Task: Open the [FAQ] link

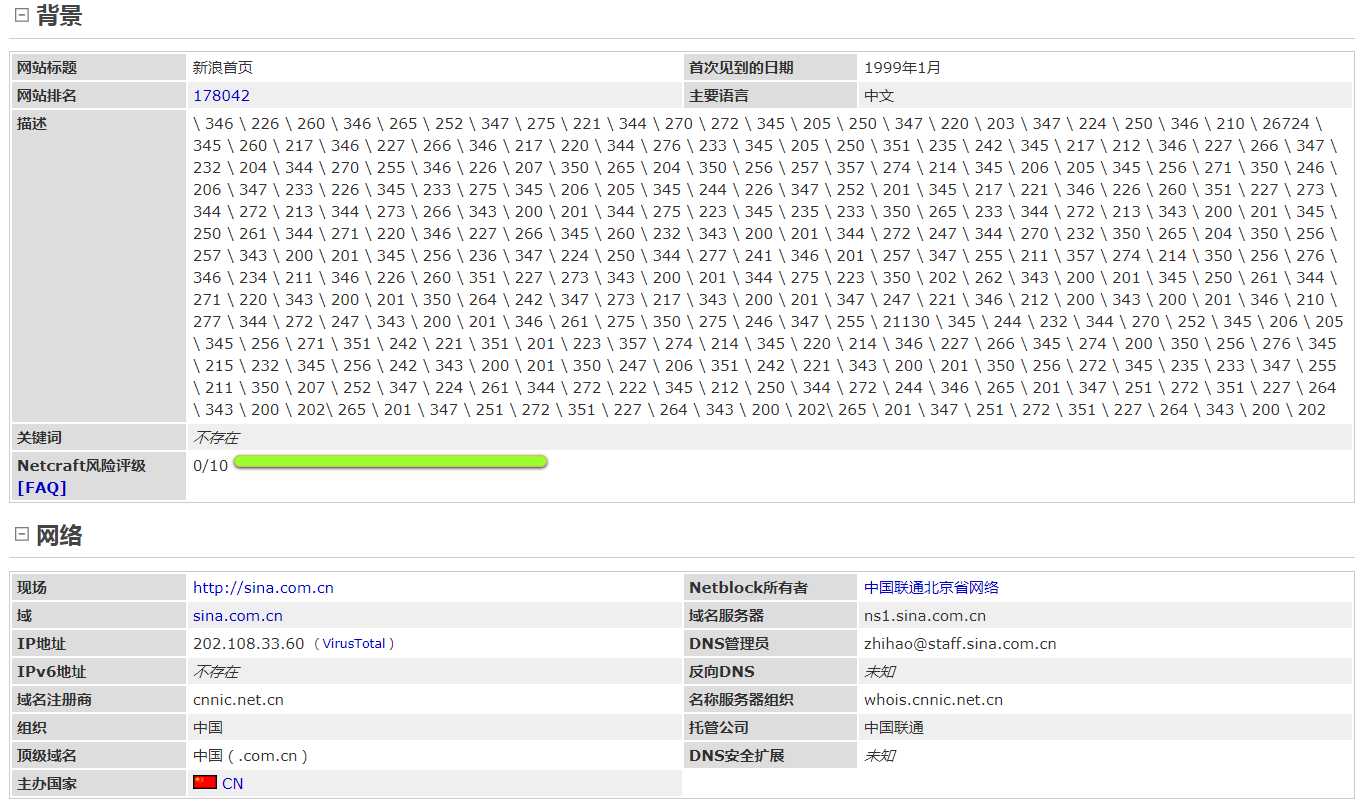Action: pos(42,488)
